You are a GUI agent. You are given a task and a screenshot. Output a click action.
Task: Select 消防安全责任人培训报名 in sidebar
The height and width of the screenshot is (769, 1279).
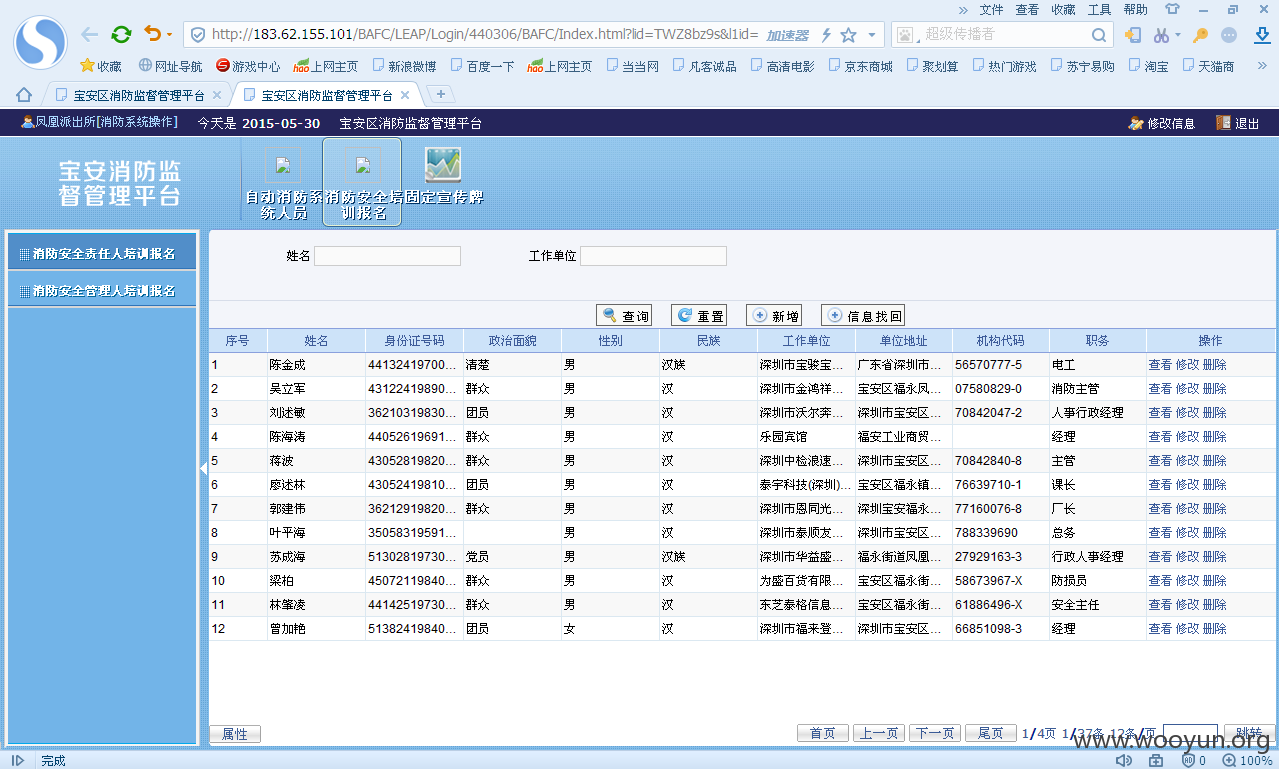[101, 253]
